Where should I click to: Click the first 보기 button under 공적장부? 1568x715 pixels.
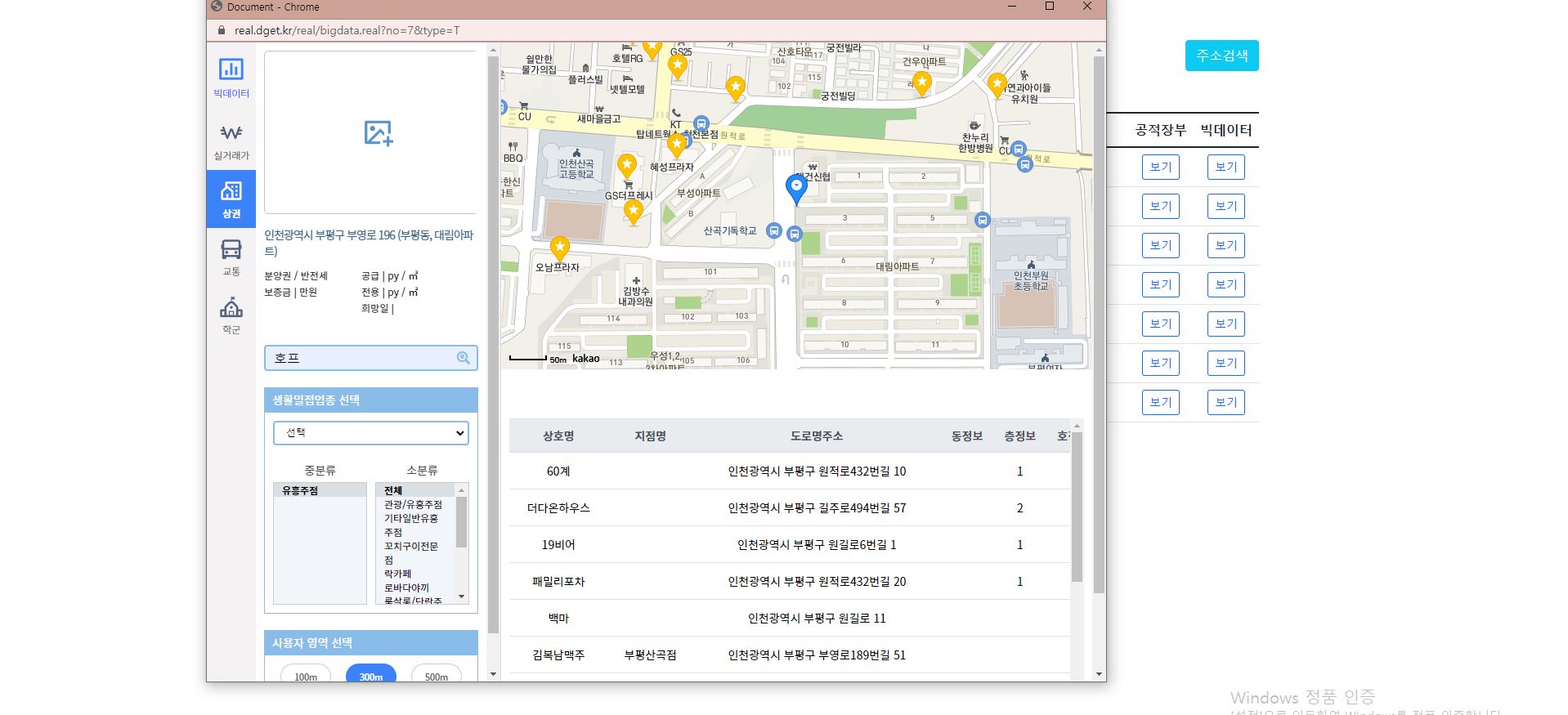(1160, 167)
